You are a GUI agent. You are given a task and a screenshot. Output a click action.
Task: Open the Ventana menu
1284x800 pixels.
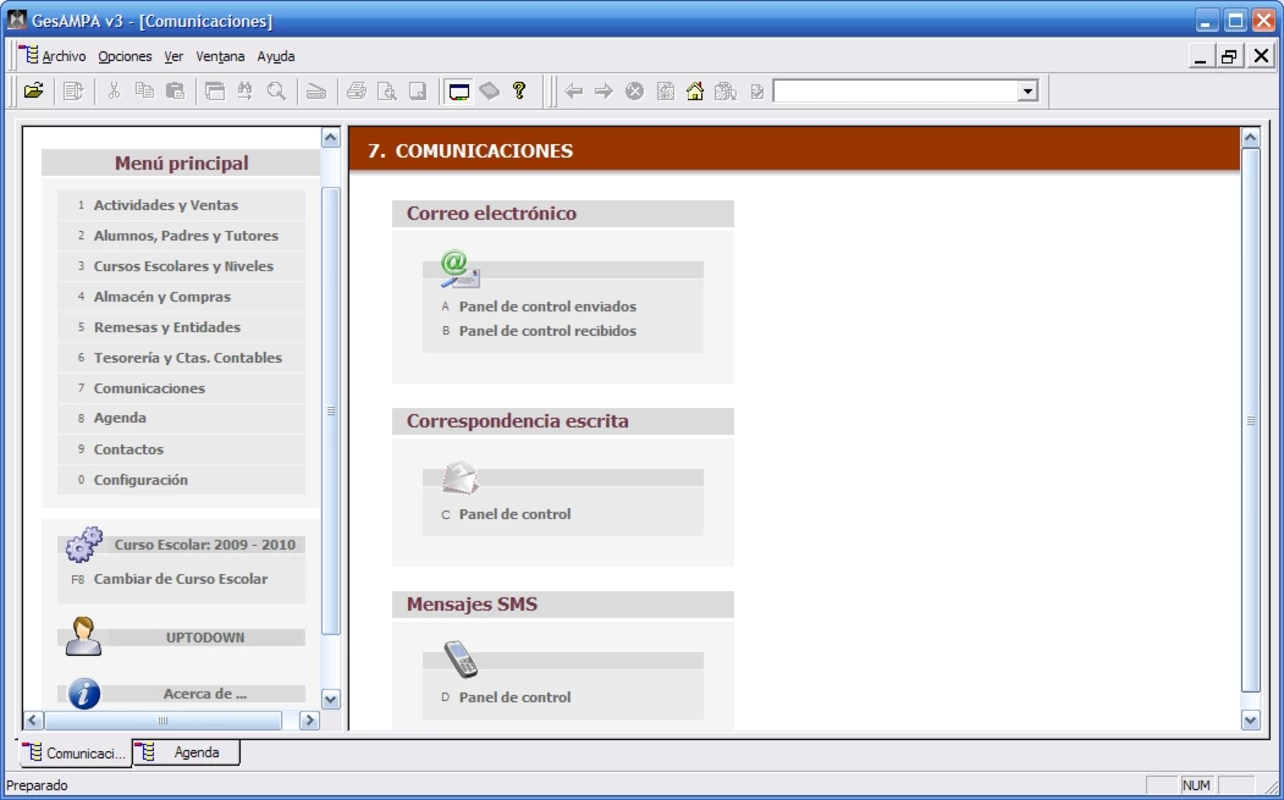coord(220,56)
